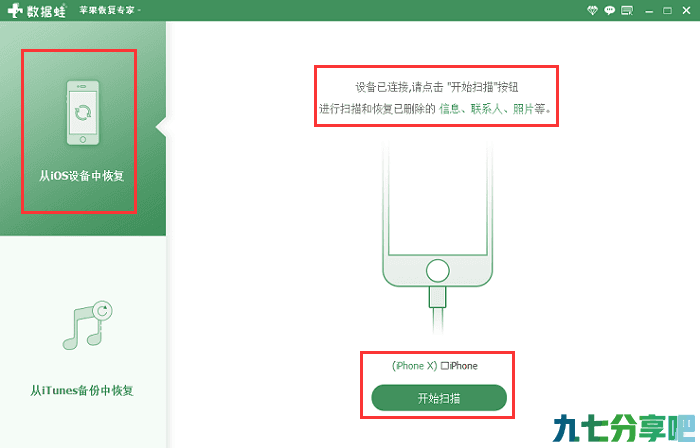Click the diamond VIP icon in title bar
700x448 pixels.
(x=592, y=10)
